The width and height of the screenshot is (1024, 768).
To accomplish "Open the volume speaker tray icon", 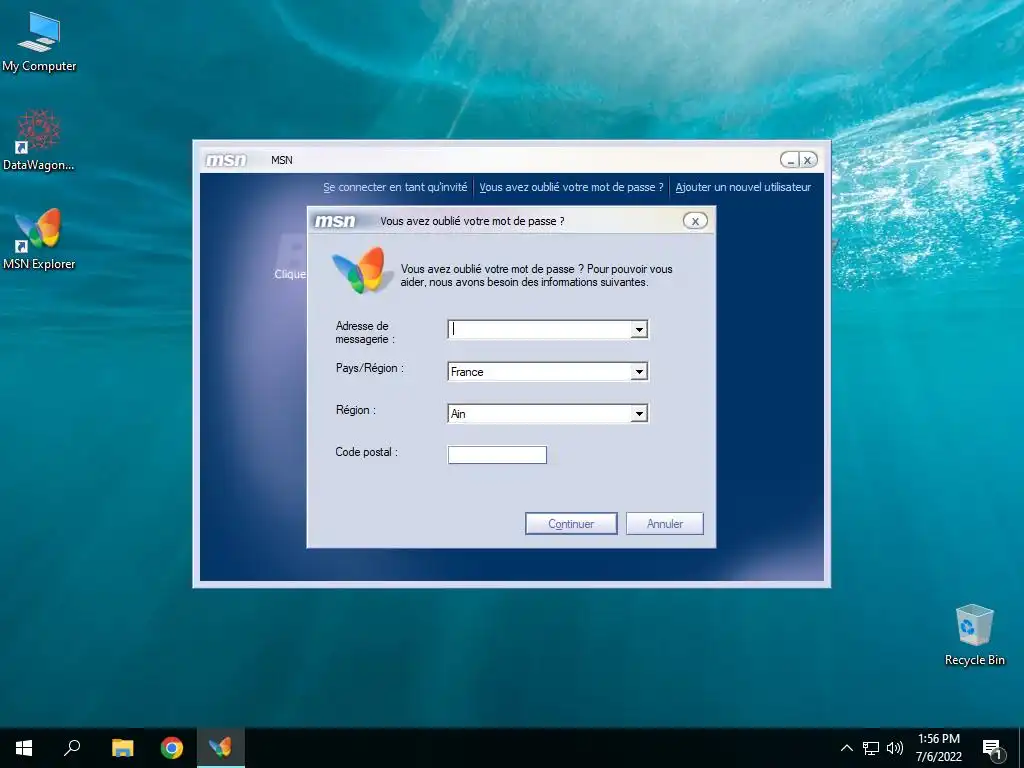I will [895, 748].
